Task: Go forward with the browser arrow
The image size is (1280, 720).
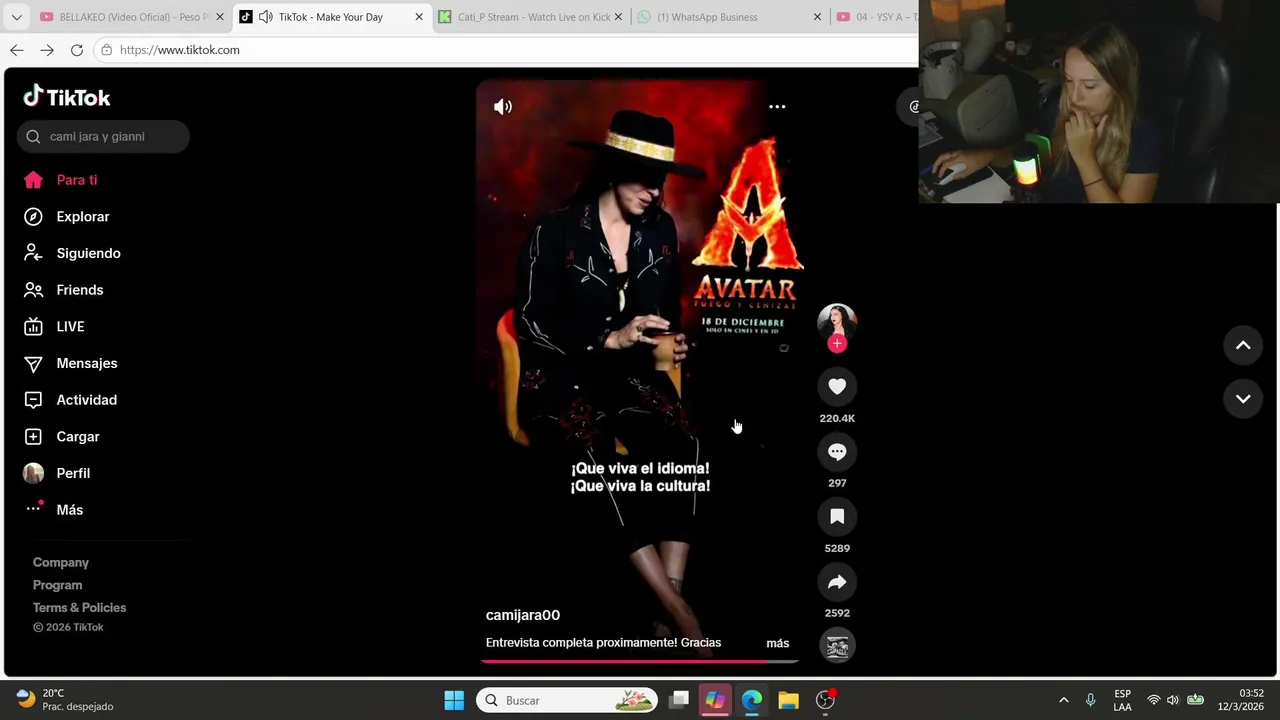Action: pos(47,50)
